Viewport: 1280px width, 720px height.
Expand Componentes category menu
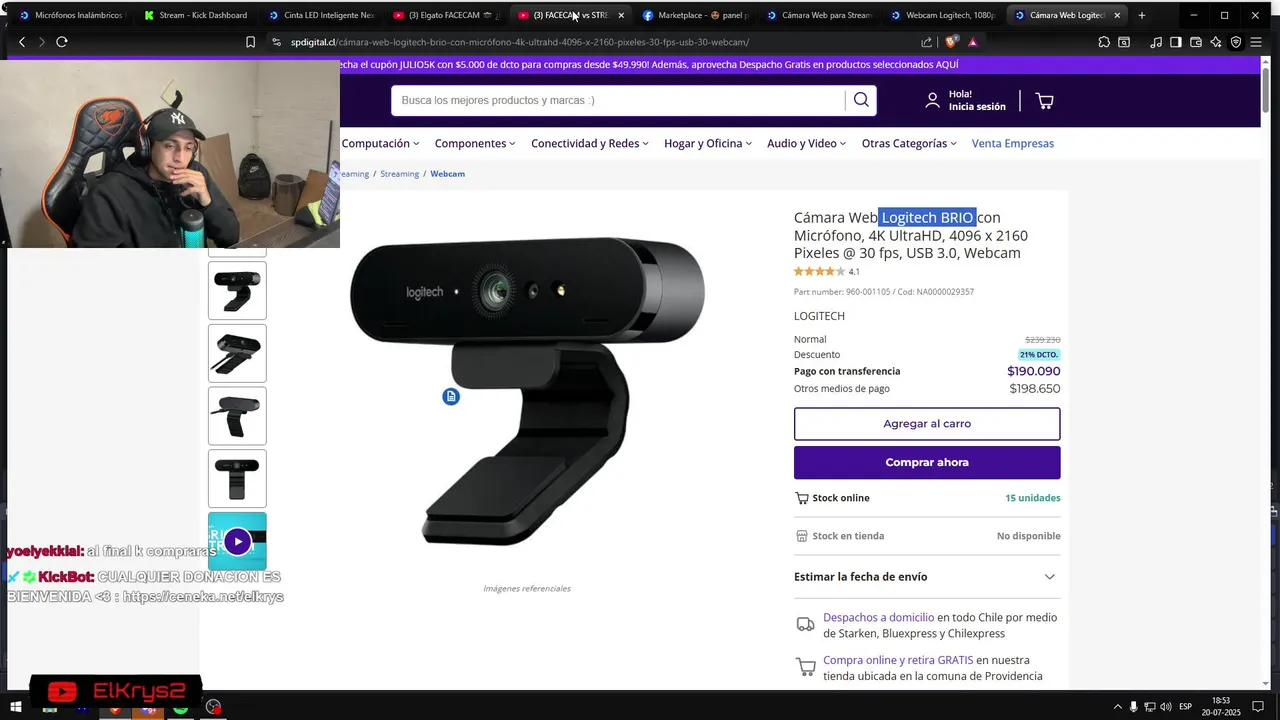475,143
